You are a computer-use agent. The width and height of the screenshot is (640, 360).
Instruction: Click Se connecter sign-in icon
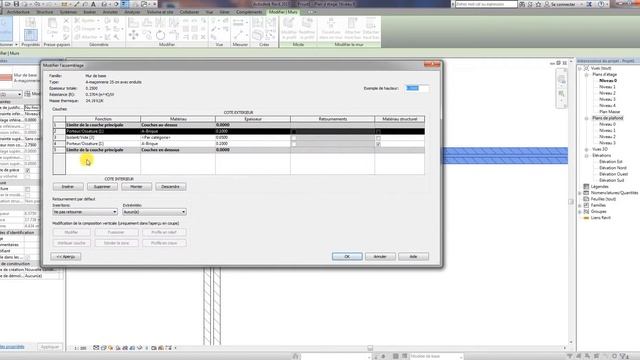[x=547, y=4]
